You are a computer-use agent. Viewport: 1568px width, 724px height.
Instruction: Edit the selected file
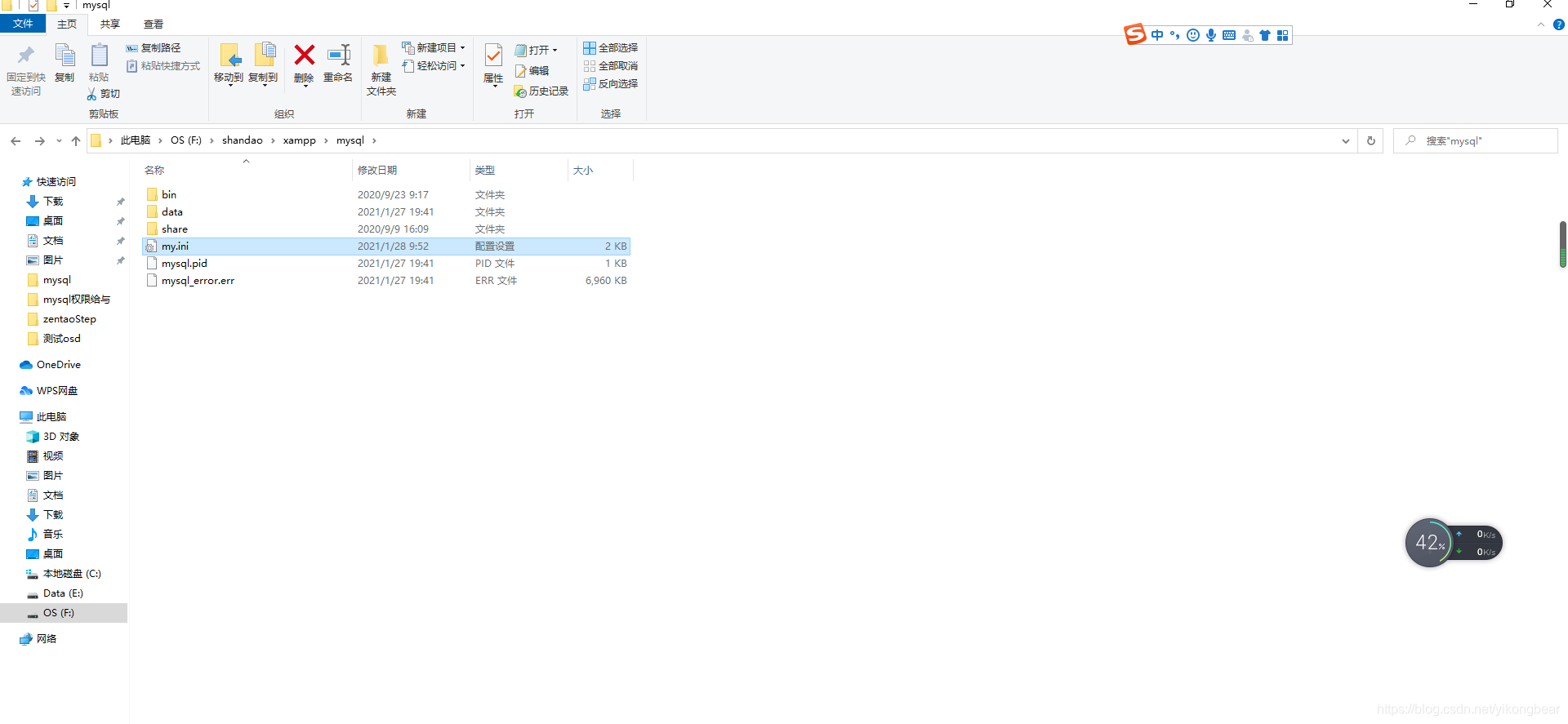pos(532,71)
